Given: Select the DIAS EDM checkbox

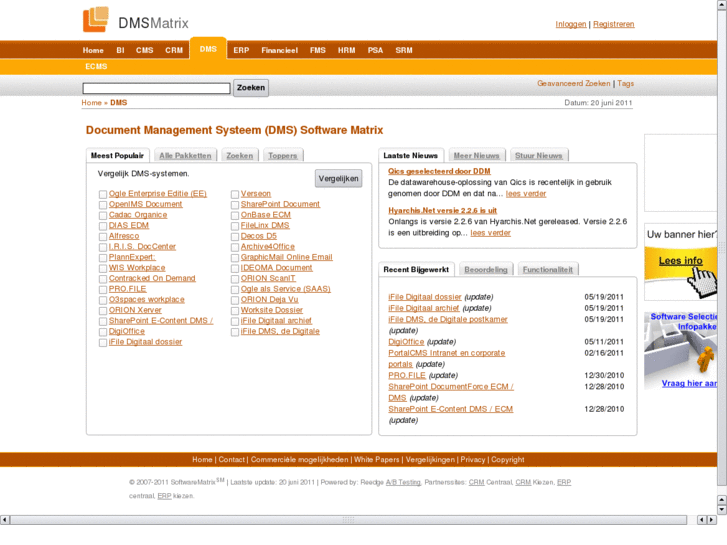Looking at the screenshot, I should [x=103, y=226].
